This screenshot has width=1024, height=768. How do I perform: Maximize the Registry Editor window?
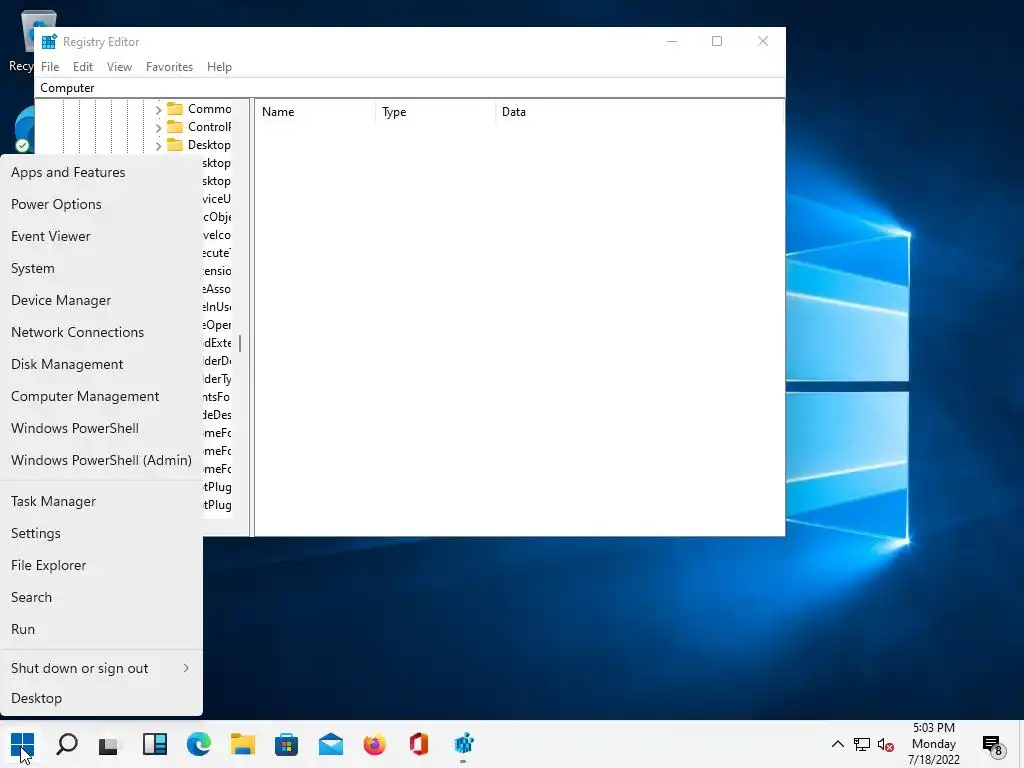coord(717,41)
